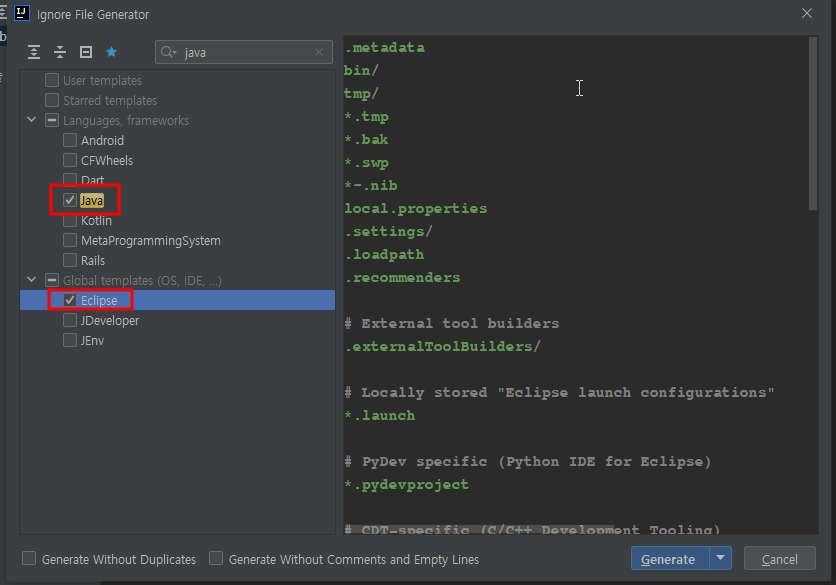
Task: Click the unselect all templates icon
Action: (x=86, y=52)
